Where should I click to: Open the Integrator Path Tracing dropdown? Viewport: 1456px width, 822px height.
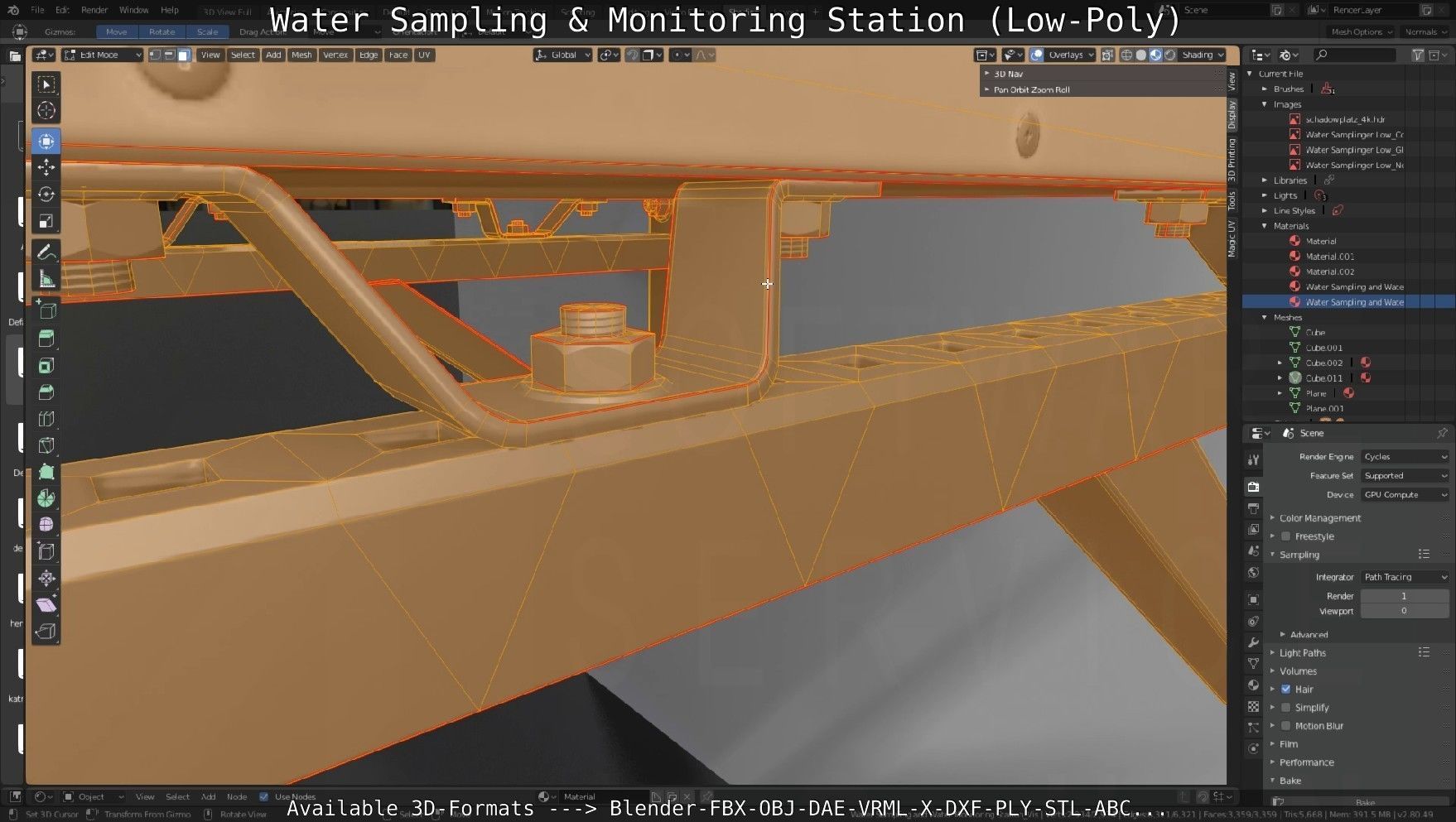(1405, 577)
